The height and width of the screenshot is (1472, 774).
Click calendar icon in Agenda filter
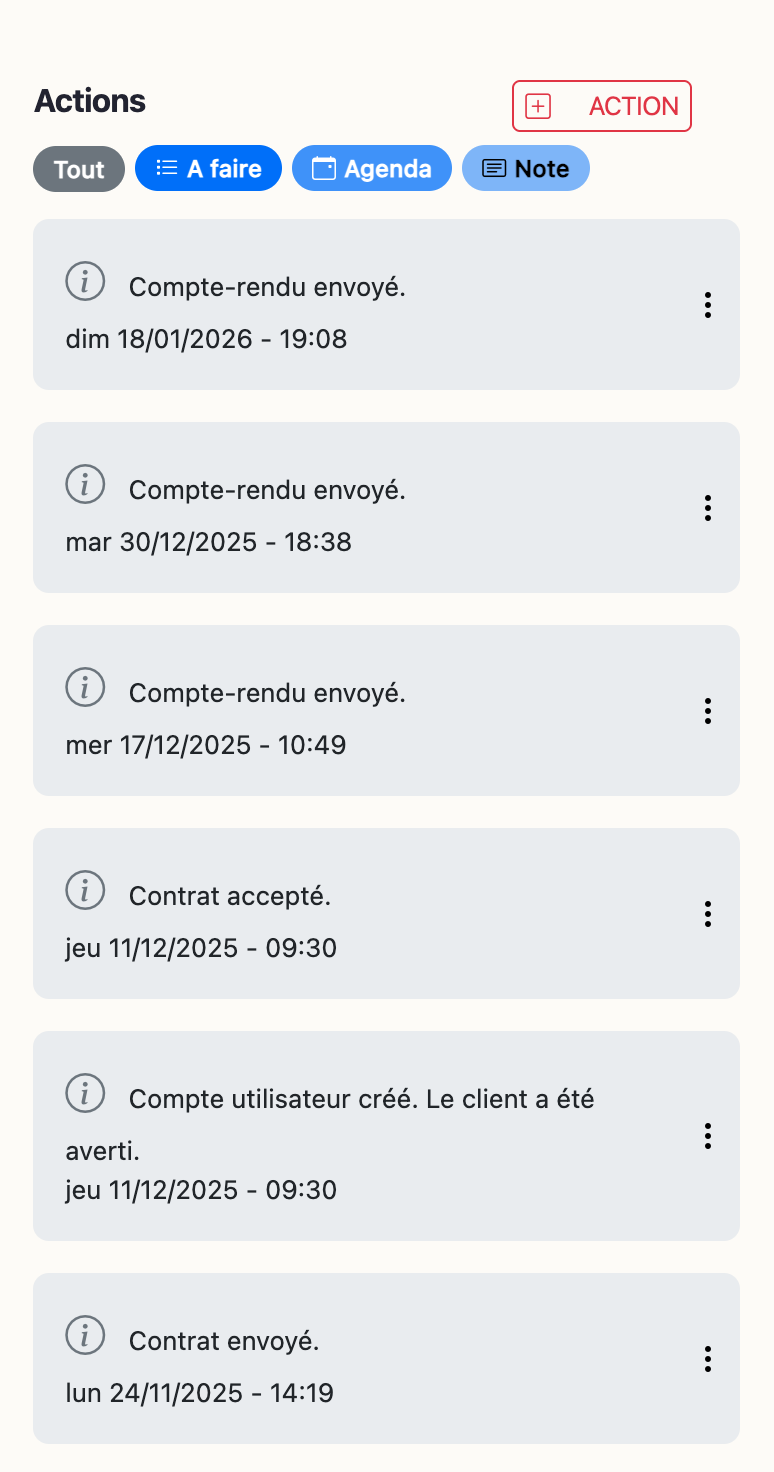click(324, 168)
